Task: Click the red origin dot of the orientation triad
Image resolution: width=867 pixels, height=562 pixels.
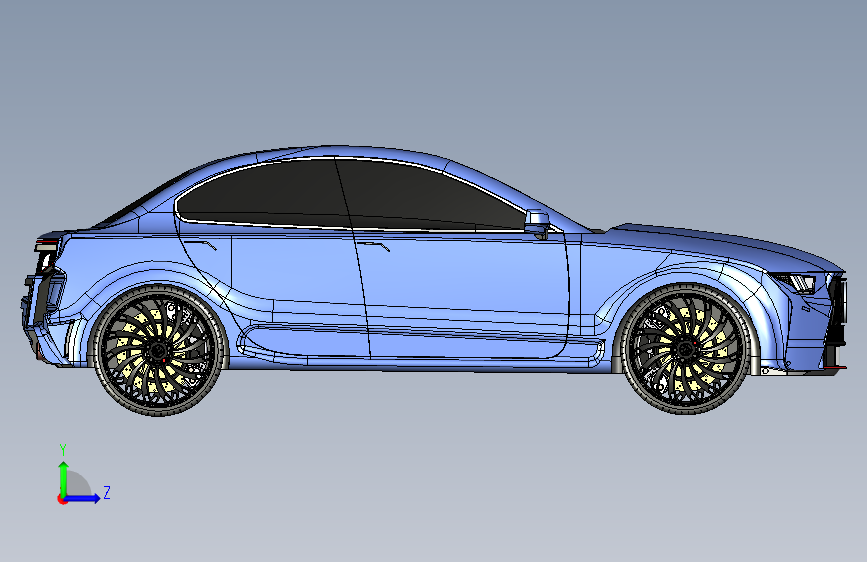Action: pyautogui.click(x=62, y=499)
